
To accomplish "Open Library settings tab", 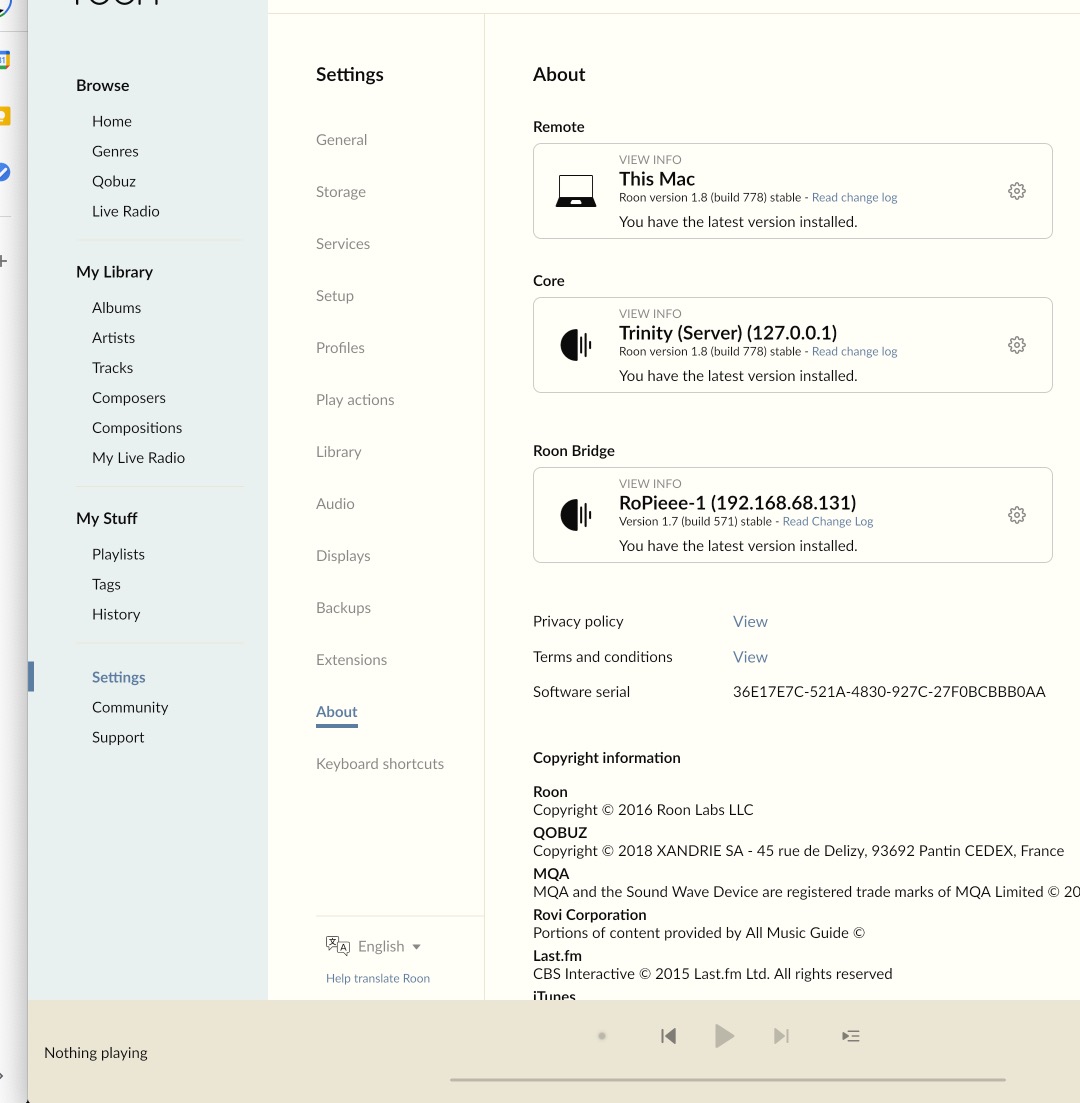I will pyautogui.click(x=338, y=452).
